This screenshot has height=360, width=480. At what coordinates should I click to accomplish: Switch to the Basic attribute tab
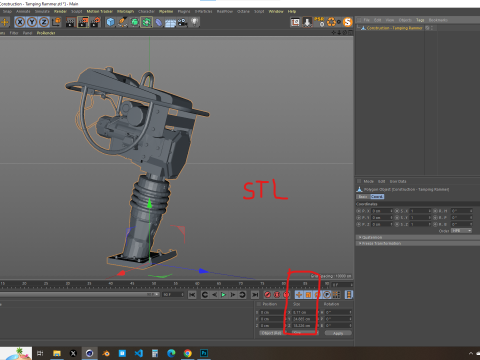click(x=363, y=197)
